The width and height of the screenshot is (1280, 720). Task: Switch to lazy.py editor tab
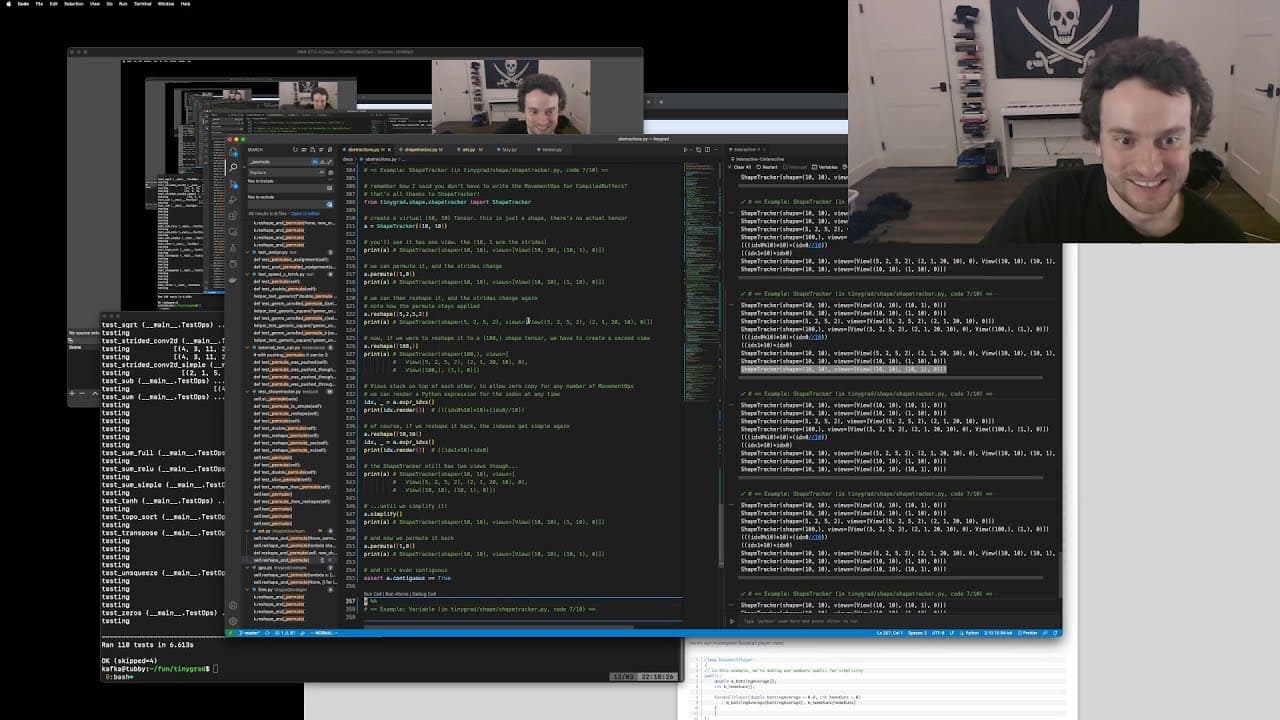coord(509,150)
